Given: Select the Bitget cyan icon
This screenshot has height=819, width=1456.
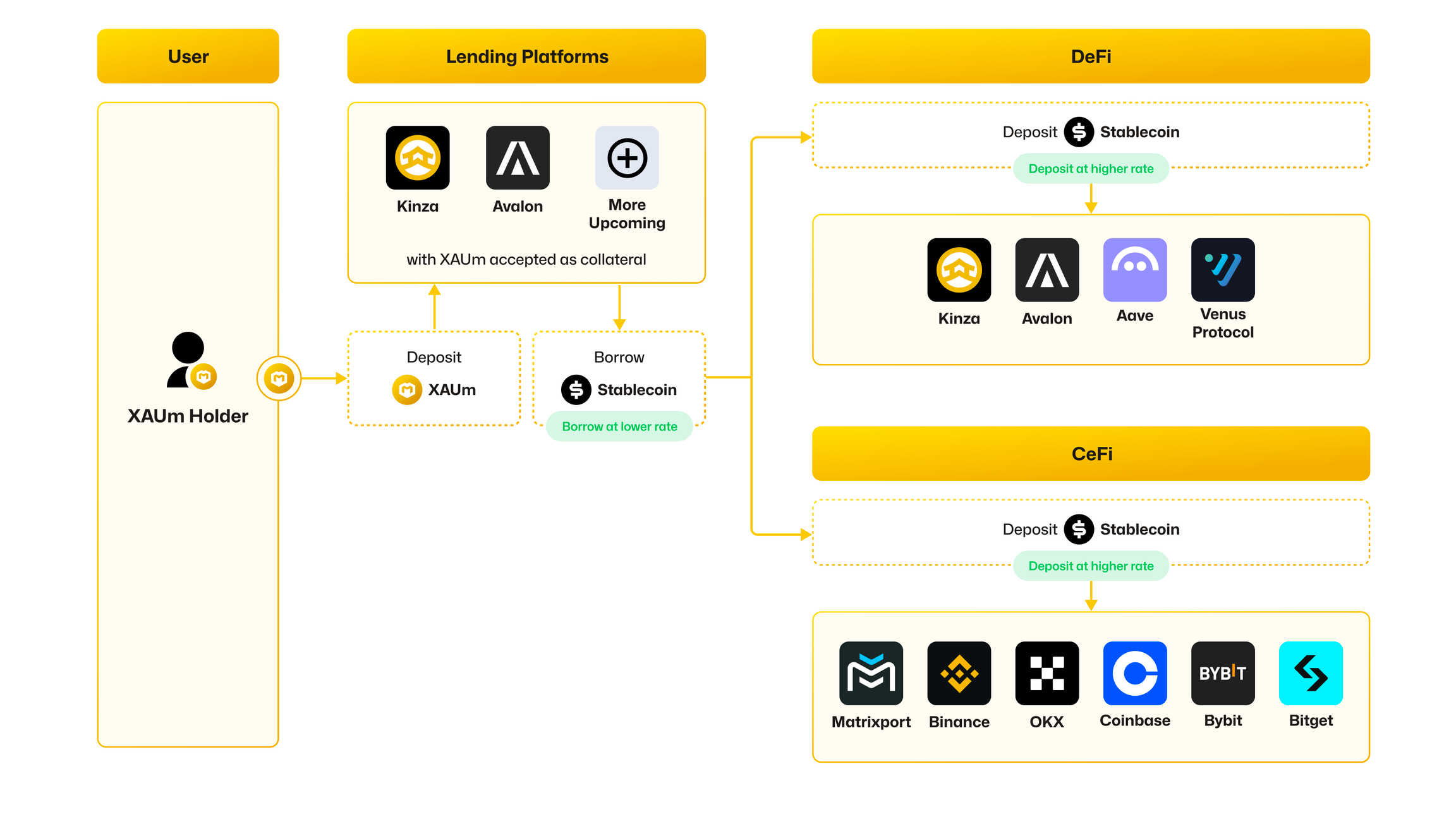Looking at the screenshot, I should point(1311,673).
